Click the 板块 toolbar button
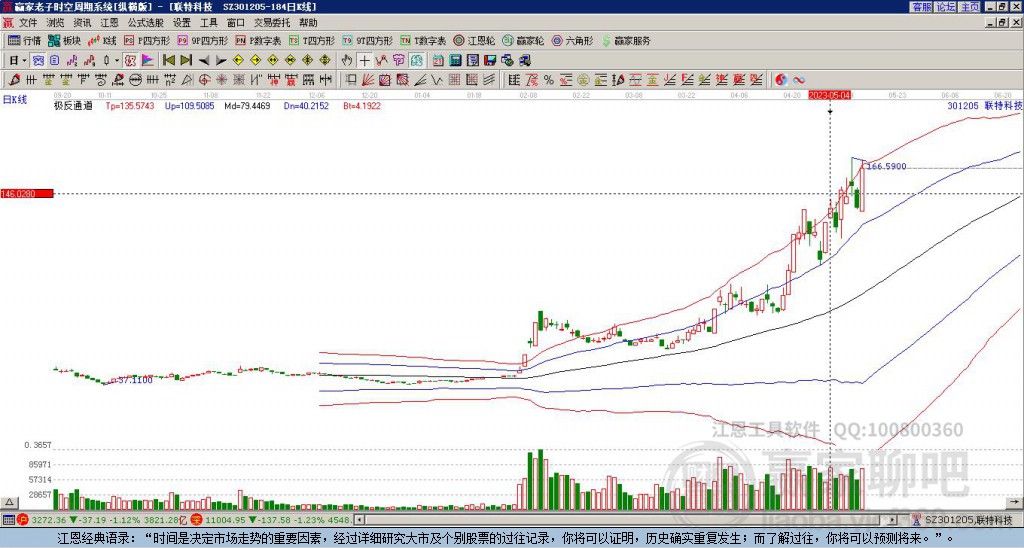This screenshot has width=1024, height=548. [x=65, y=40]
